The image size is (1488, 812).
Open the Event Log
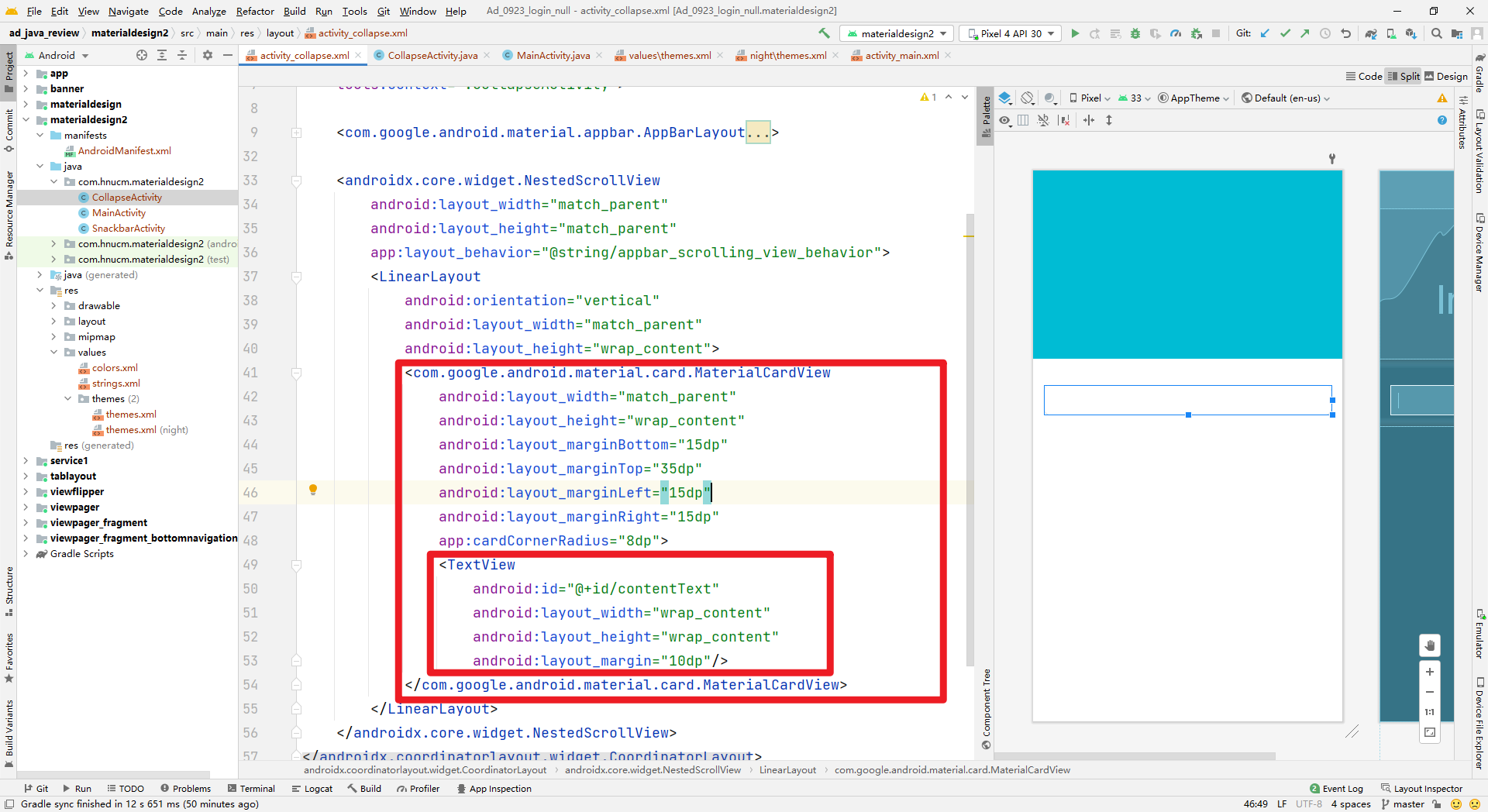tap(1336, 789)
